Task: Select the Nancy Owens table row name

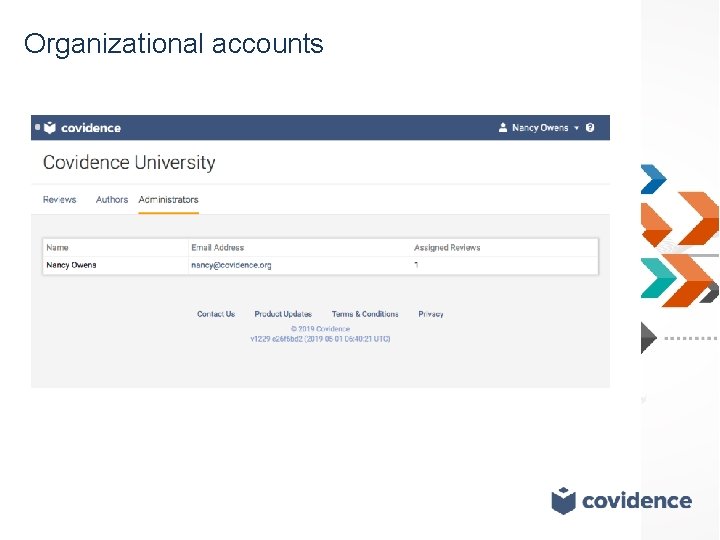Action: coord(71,265)
